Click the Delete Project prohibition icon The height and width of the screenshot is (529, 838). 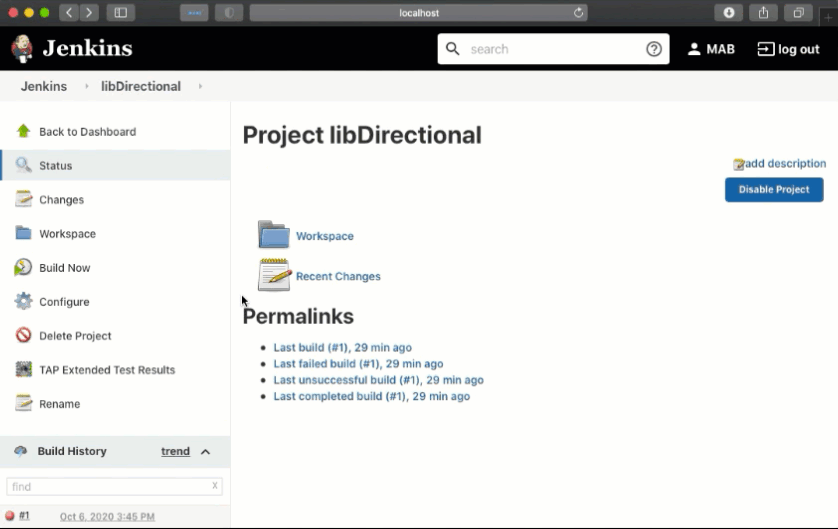pyautogui.click(x=23, y=336)
